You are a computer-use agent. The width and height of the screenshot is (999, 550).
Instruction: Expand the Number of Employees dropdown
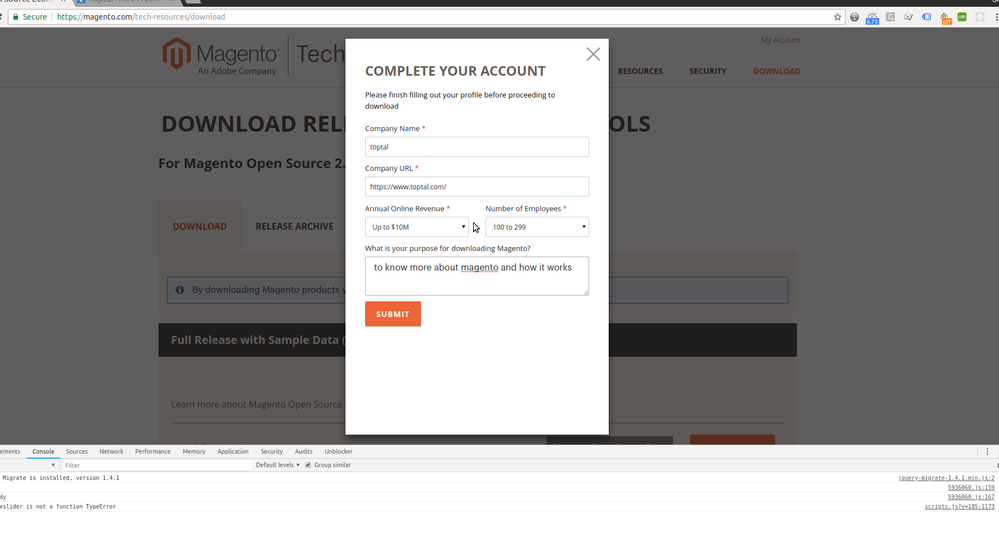point(537,227)
